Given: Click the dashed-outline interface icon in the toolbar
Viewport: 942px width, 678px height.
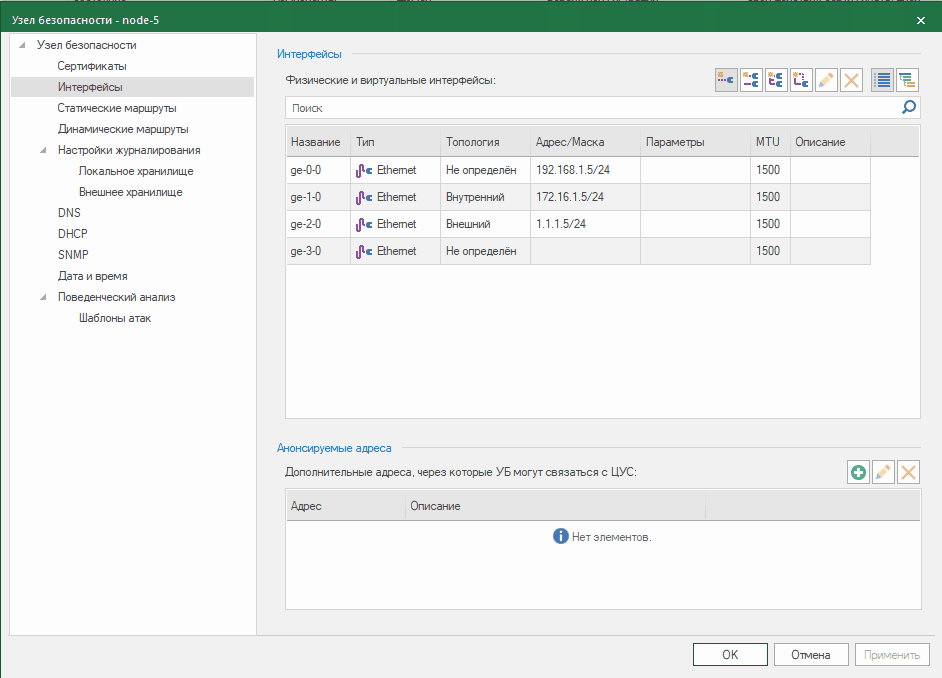Looking at the screenshot, I should [x=801, y=80].
